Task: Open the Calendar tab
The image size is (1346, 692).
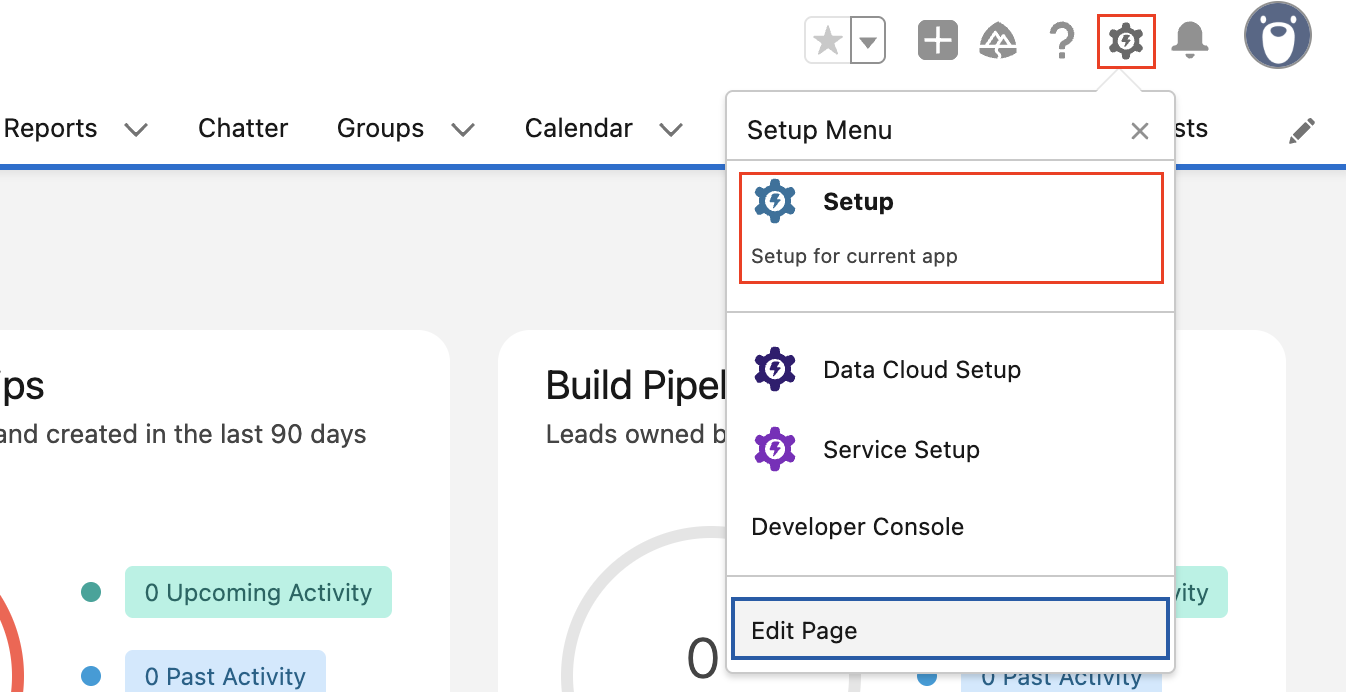Action: [x=579, y=129]
